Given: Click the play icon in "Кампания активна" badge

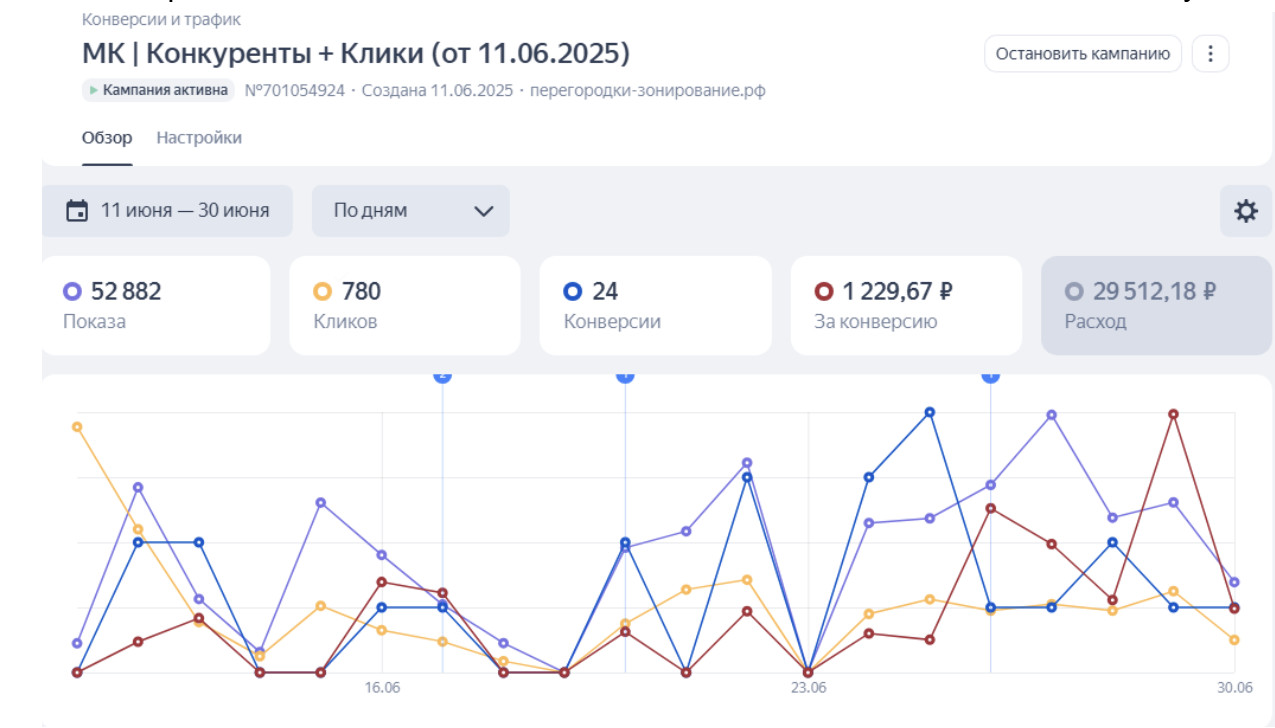Looking at the screenshot, I should point(94,90).
